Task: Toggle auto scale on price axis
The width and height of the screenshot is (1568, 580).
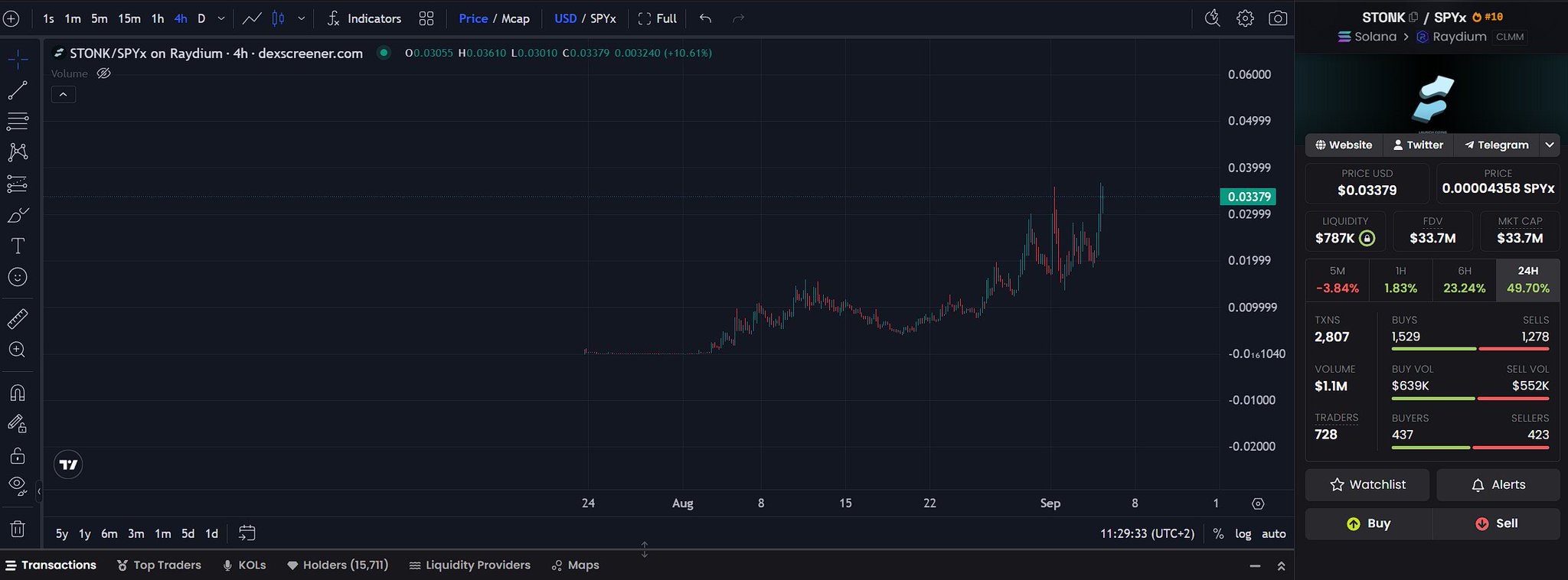Action: pos(1274,533)
